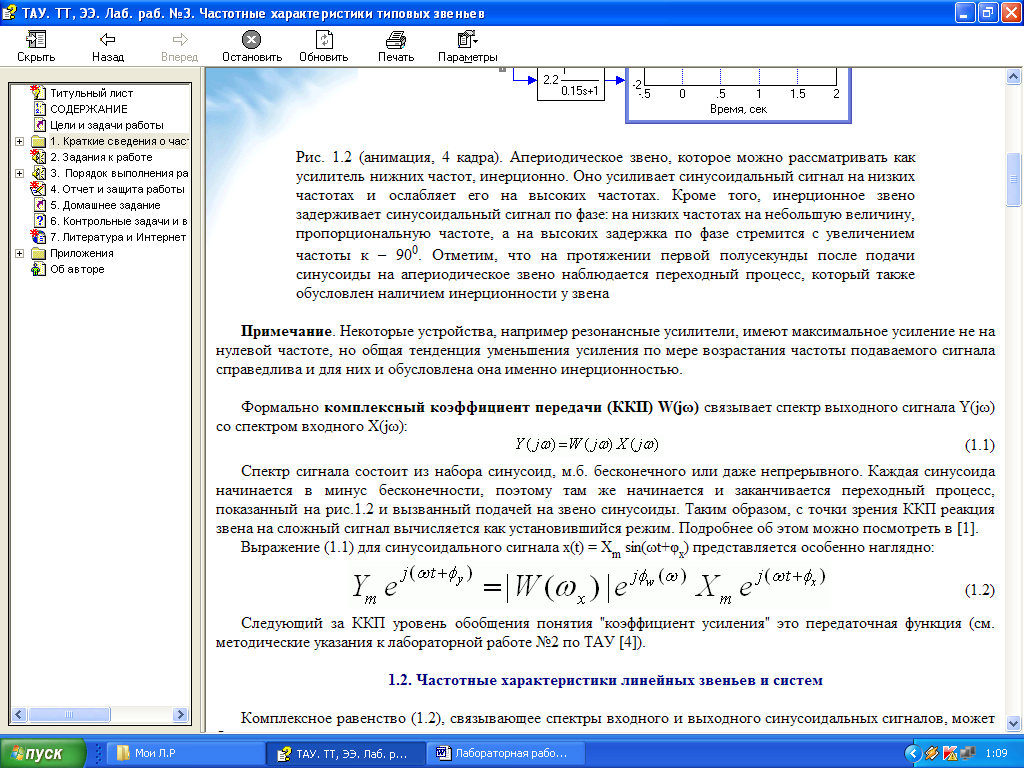Screen dimensions: 1024x768
Task: Click icon beside Литература и Интернет
Action: (x=39, y=236)
